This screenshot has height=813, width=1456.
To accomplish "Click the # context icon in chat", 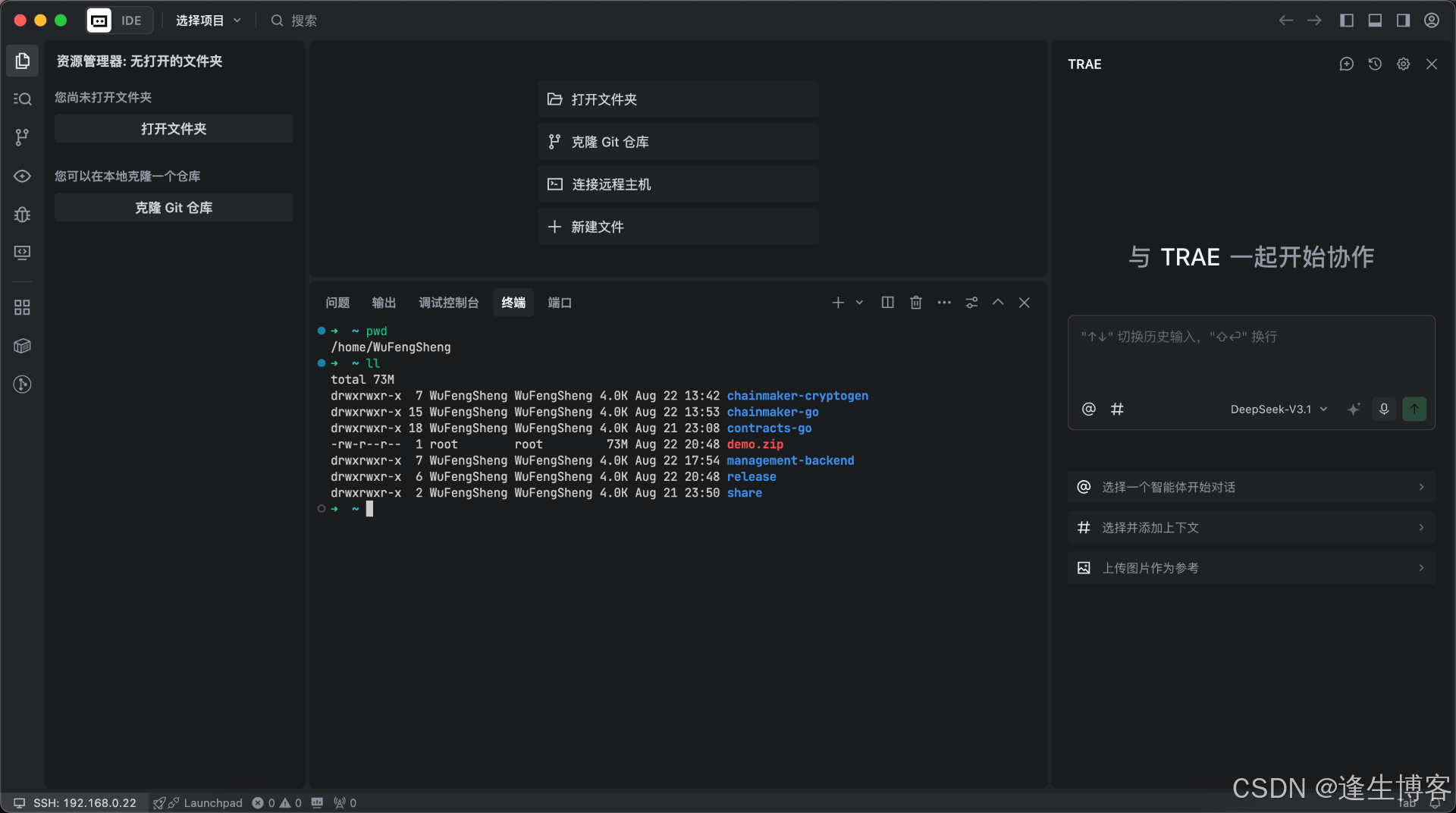I will 1117,410.
